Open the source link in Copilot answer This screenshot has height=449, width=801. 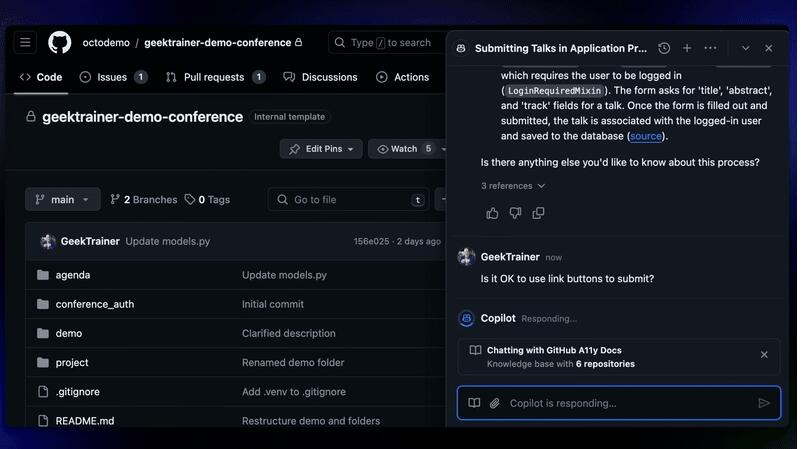pos(646,136)
